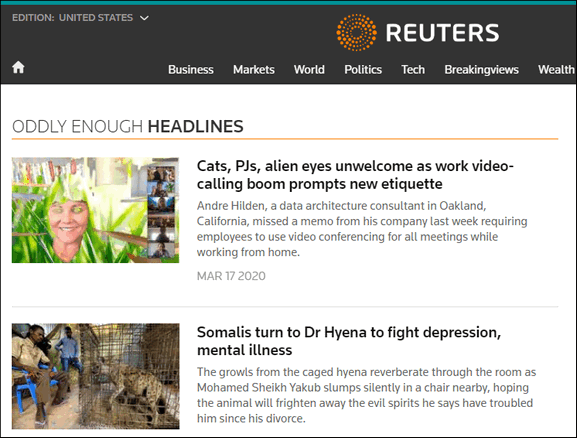Image resolution: width=577 pixels, height=438 pixels.
Task: Click the Reuters orange dotted logo
Action: click(356, 32)
